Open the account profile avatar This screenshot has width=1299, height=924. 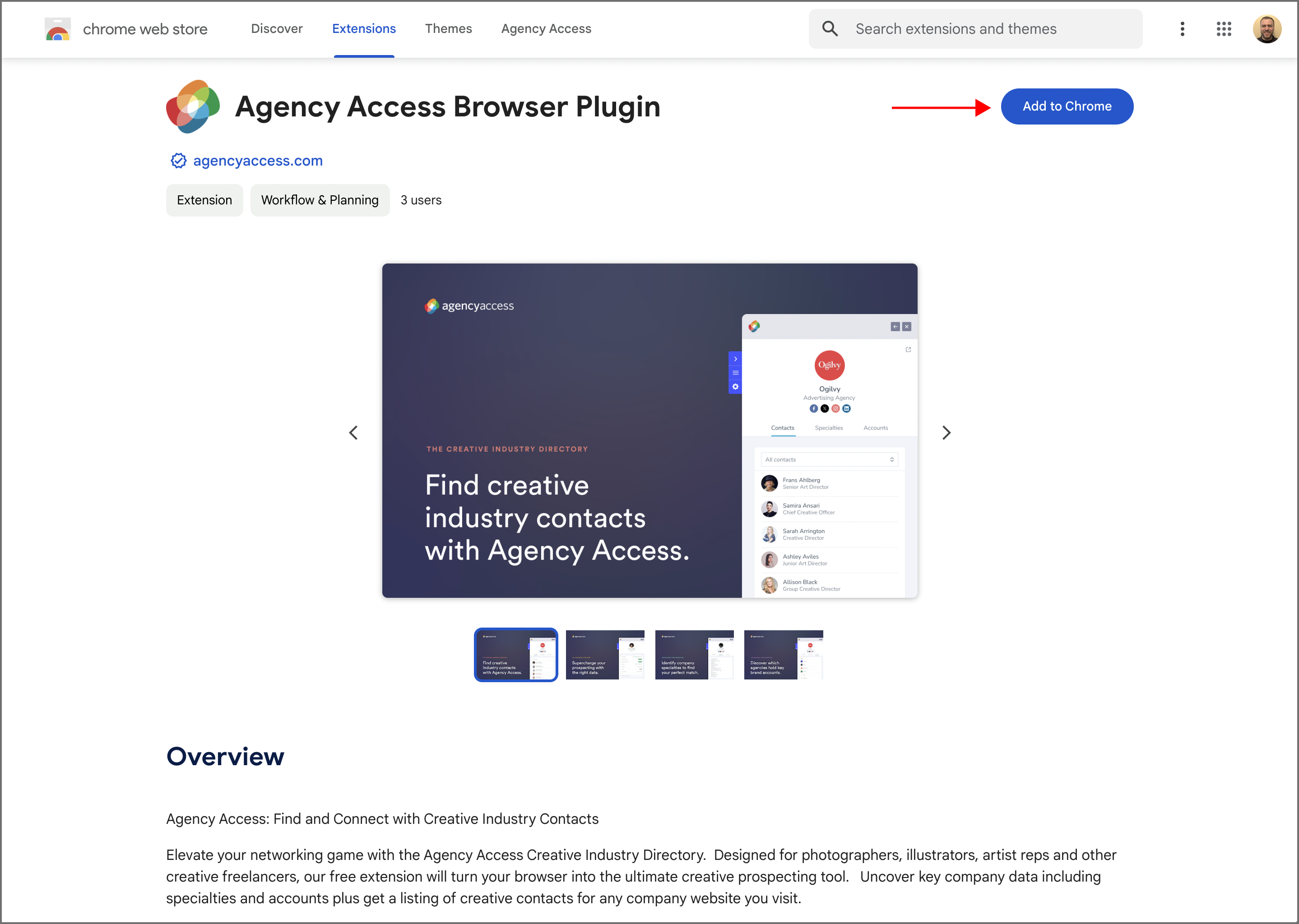click(x=1267, y=29)
